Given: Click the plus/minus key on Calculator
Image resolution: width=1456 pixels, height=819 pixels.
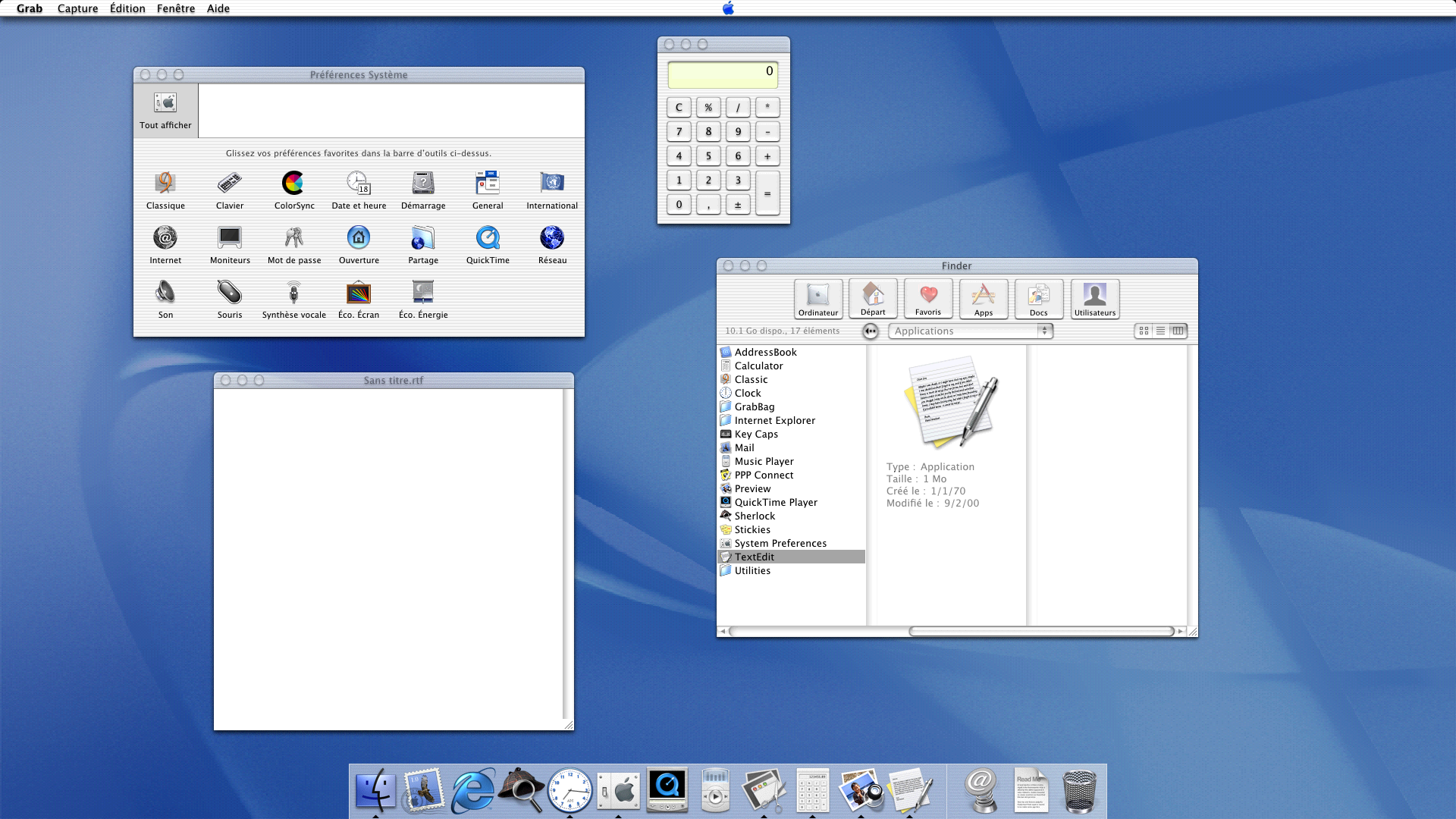Looking at the screenshot, I should pos(738,205).
